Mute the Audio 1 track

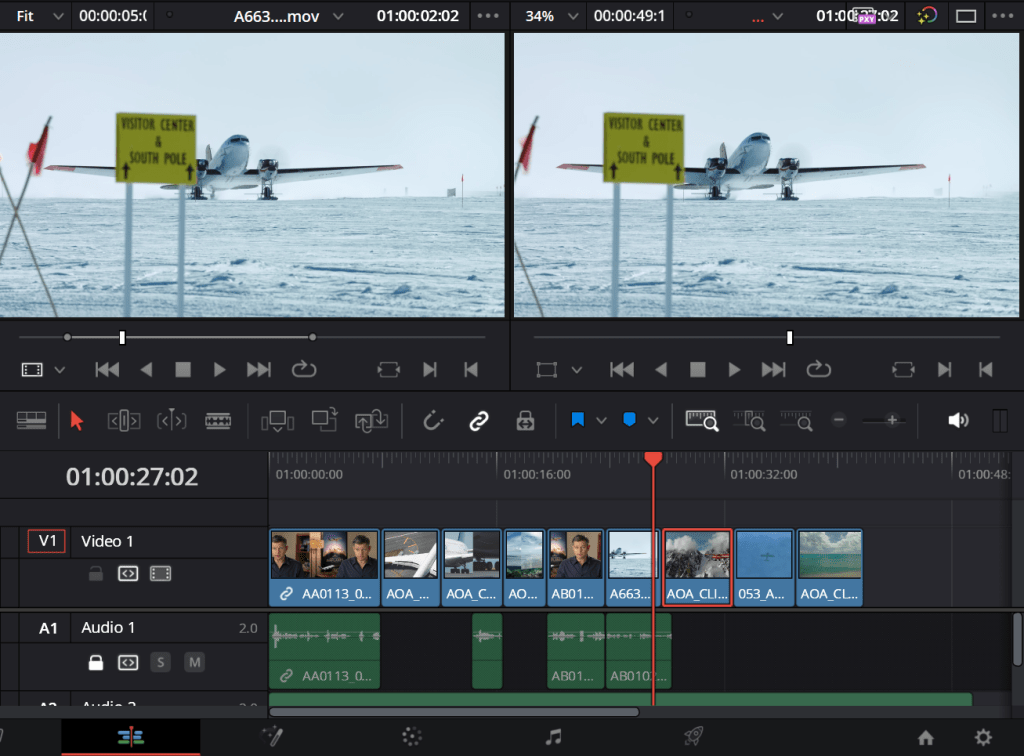(194, 662)
